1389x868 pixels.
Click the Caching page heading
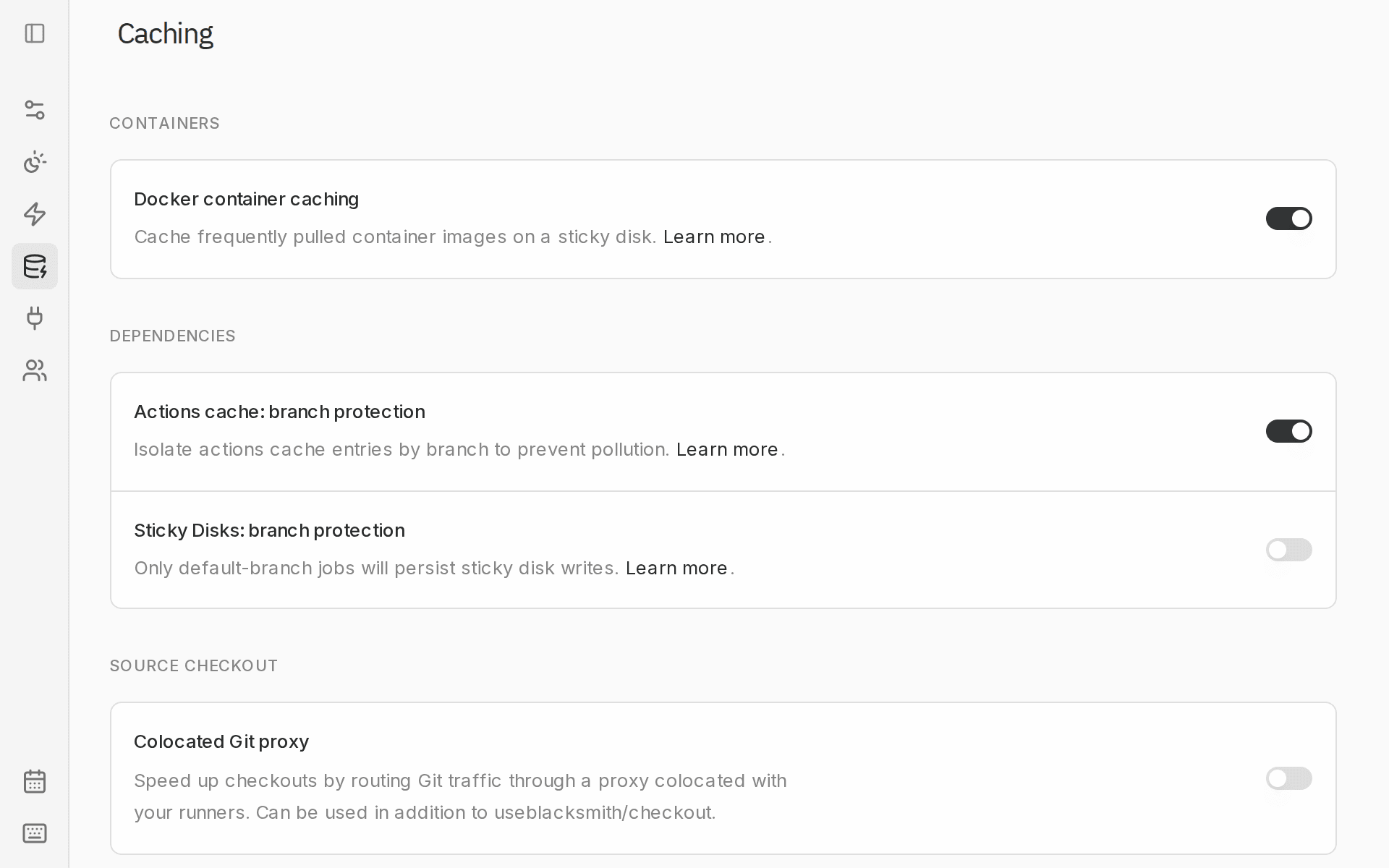point(165,34)
